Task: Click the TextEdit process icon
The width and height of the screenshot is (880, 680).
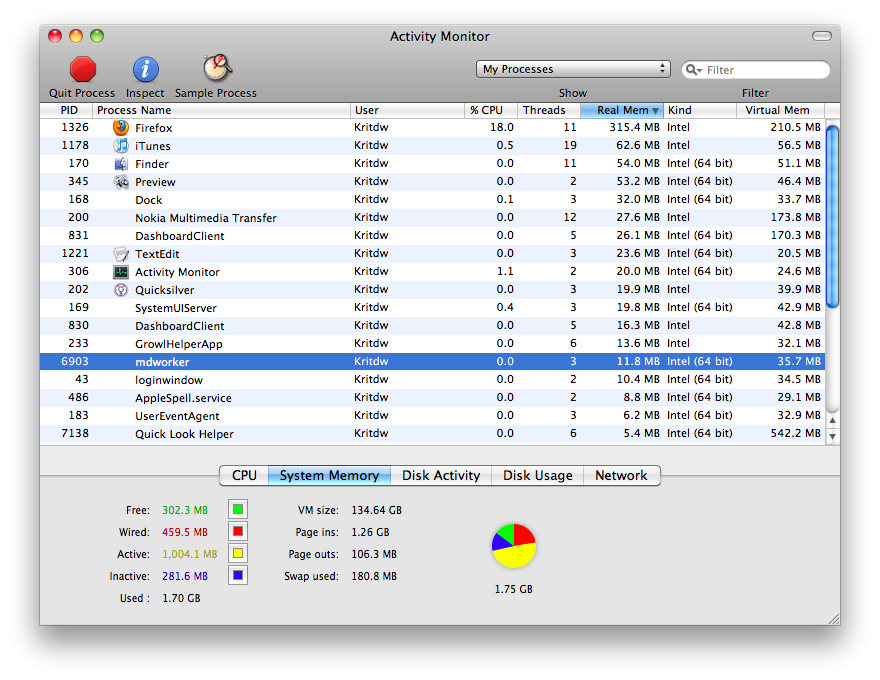Action: pos(121,254)
